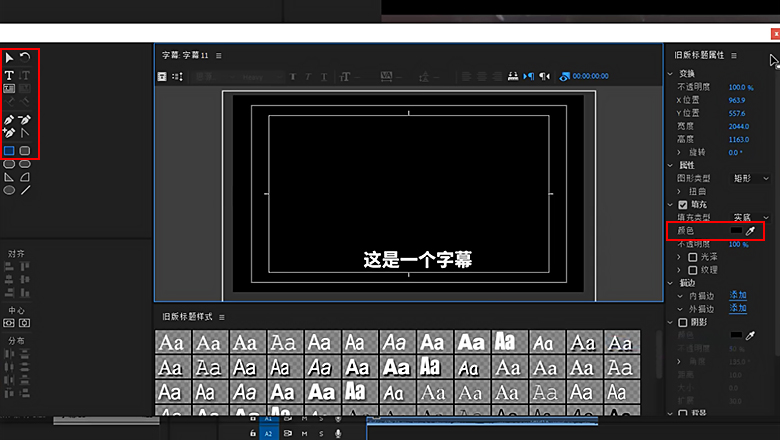
Task: Click the shadow color swatch
Action: 736,335
